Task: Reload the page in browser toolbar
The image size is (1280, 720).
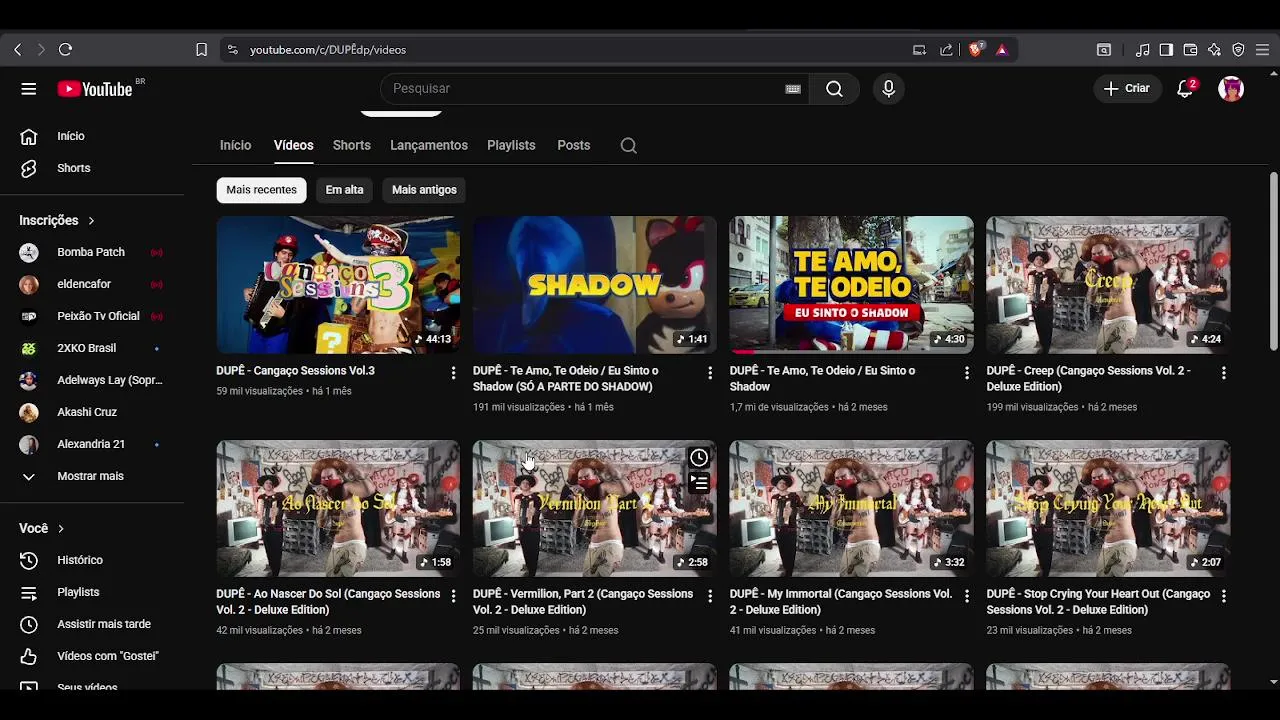Action: click(65, 49)
